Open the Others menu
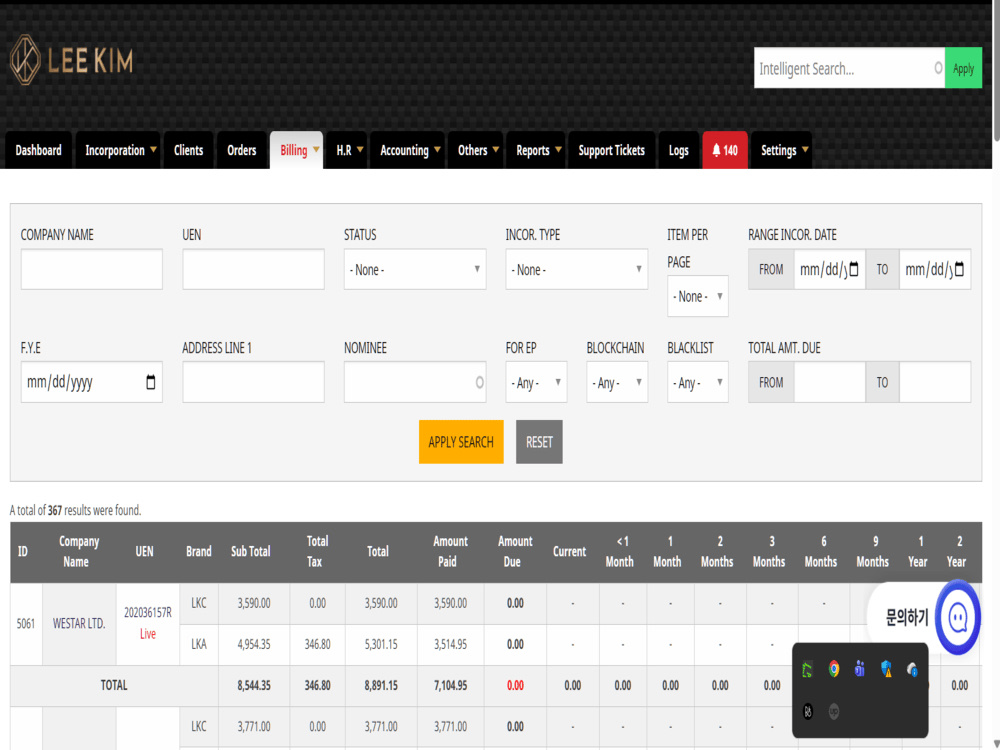This screenshot has height=750, width=1000. 476,151
